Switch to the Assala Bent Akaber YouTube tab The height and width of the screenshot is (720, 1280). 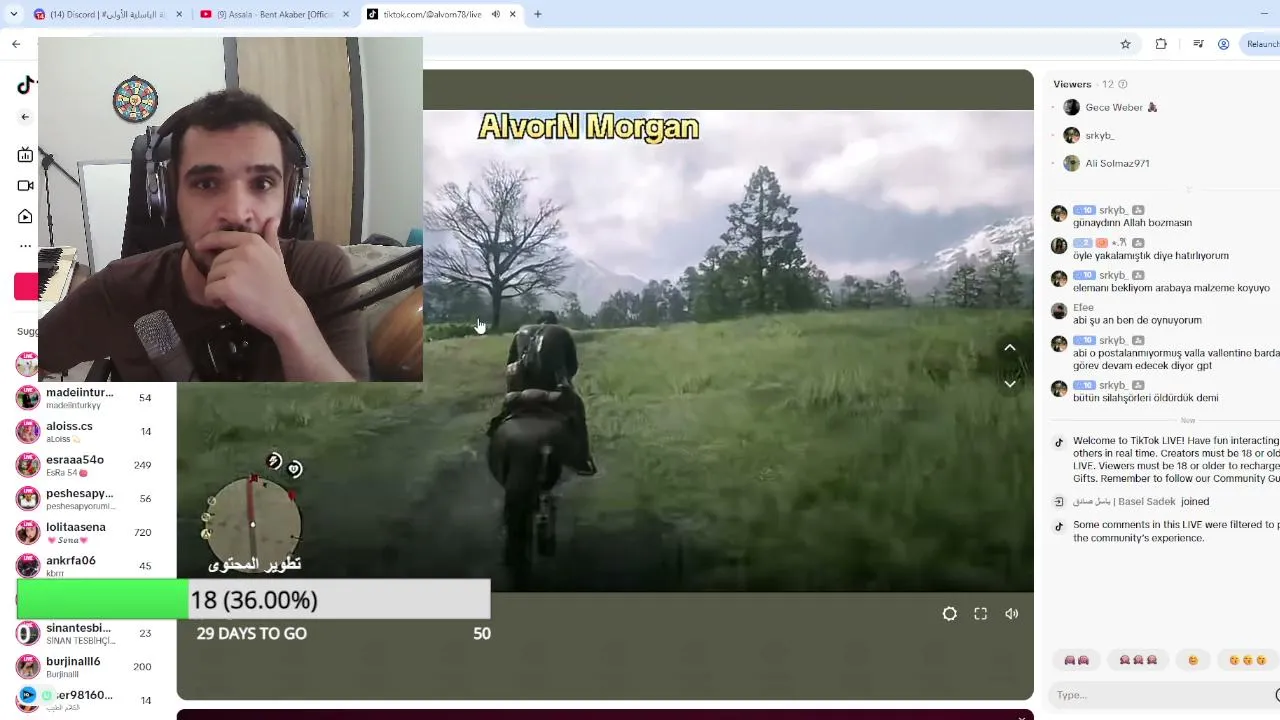[x=273, y=14]
